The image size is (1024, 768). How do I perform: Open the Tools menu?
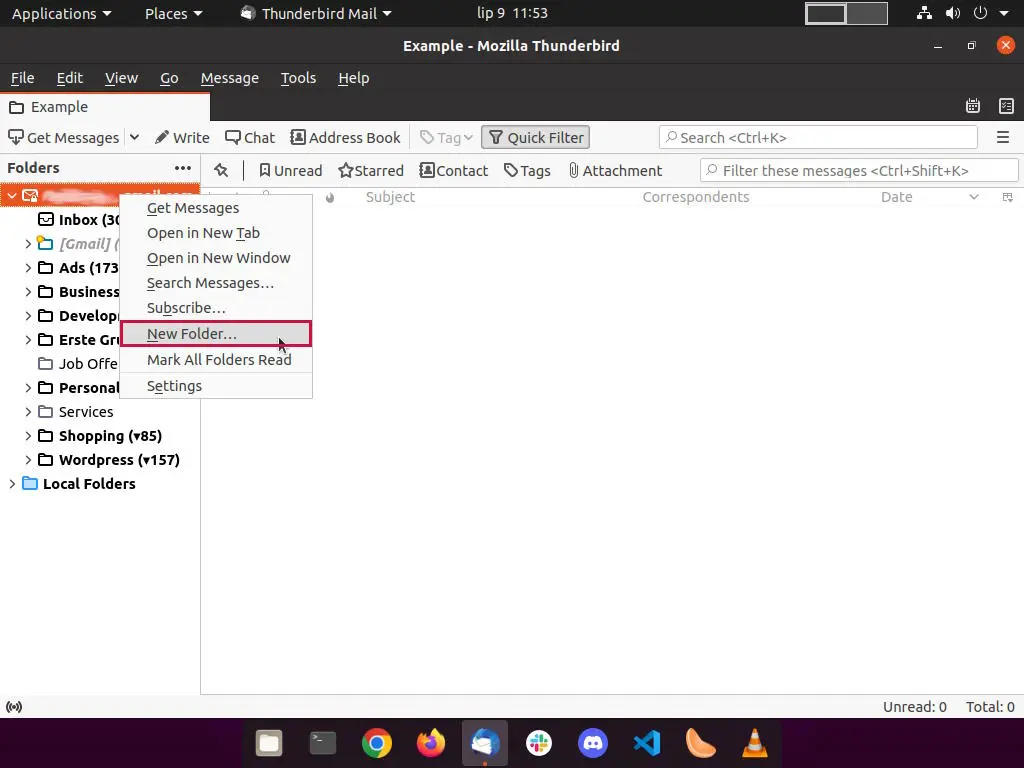(x=298, y=78)
